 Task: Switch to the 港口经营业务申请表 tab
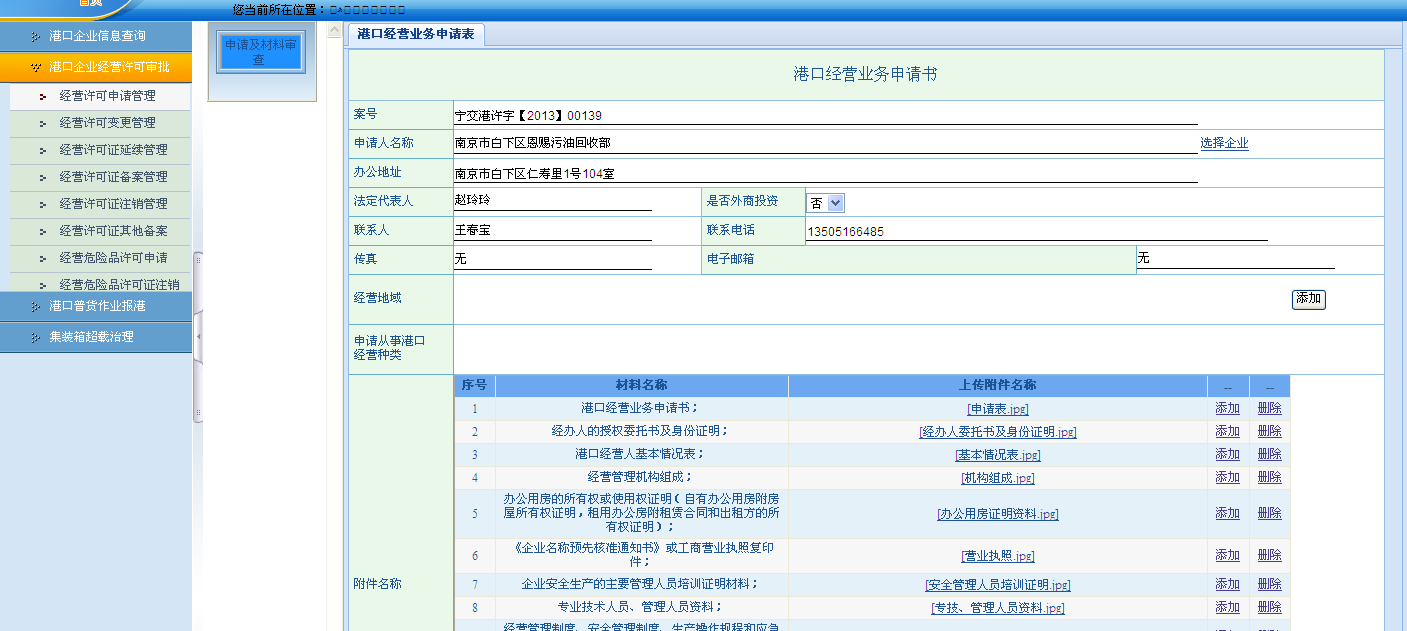click(416, 34)
